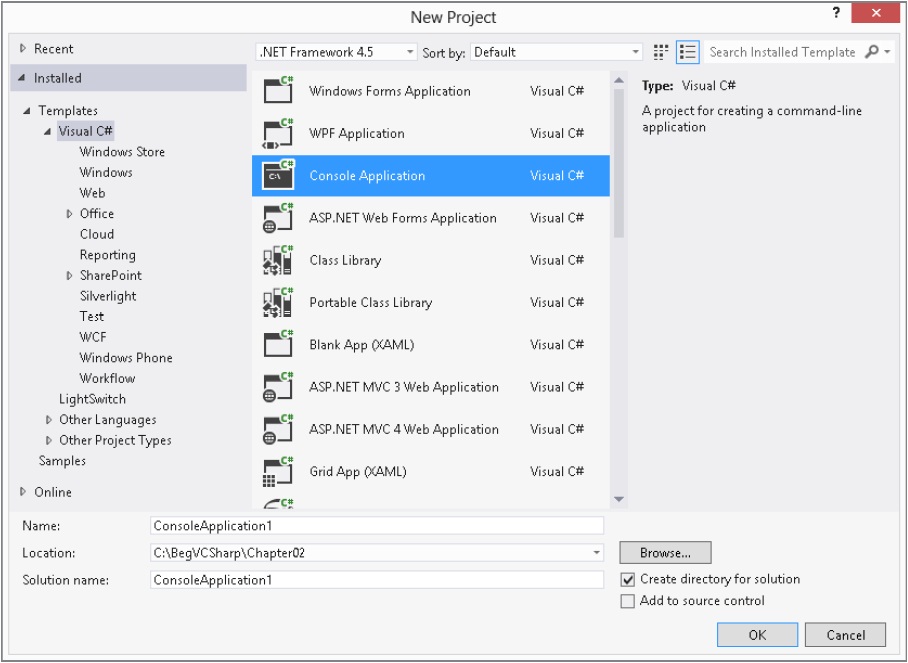Select the Class Library template name
This screenshot has width=908, height=663.
point(345,260)
